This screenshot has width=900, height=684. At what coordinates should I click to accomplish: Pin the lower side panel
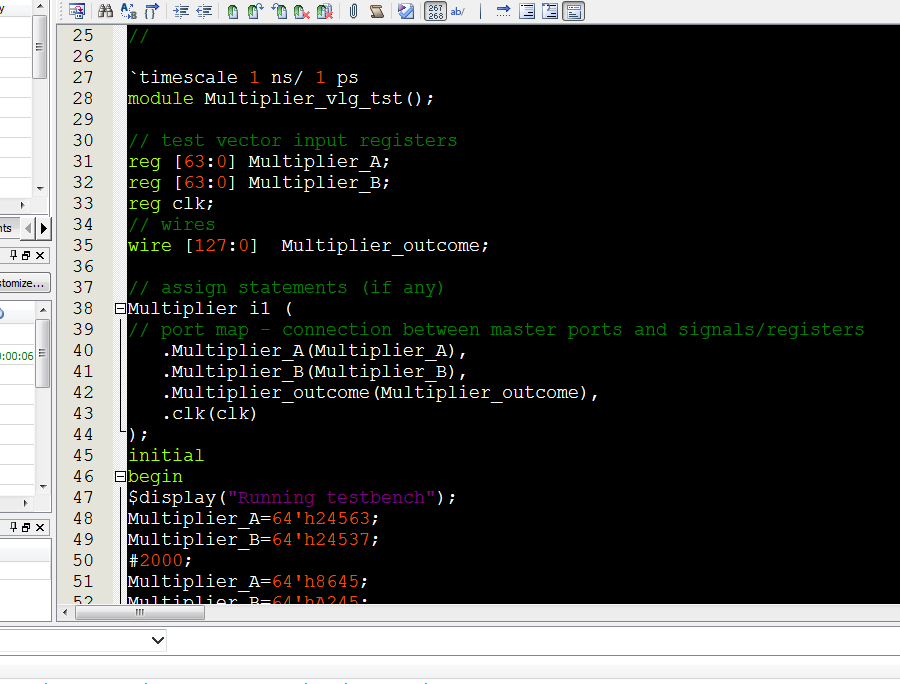pos(13,527)
